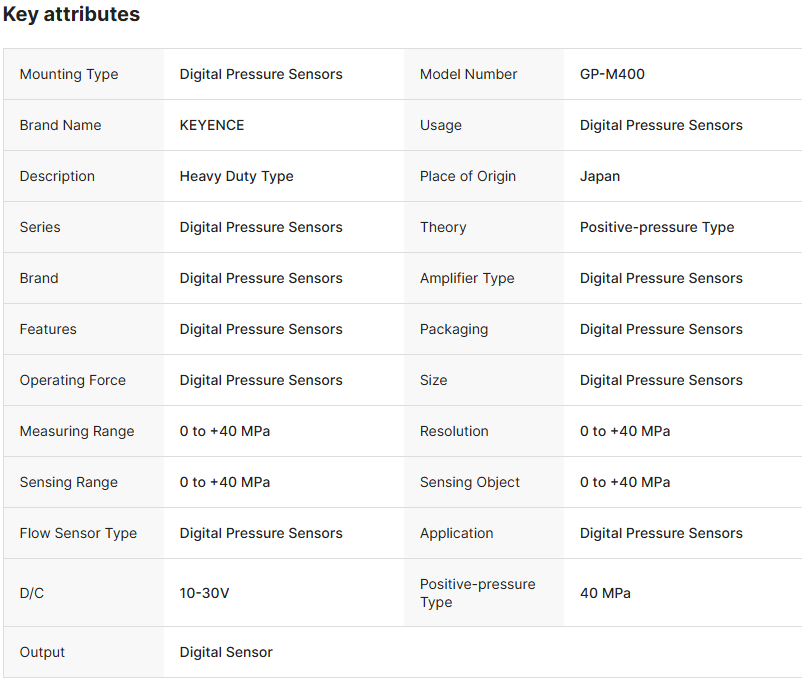Click the Amplifier Type label
802x678 pixels.
pos(467,278)
